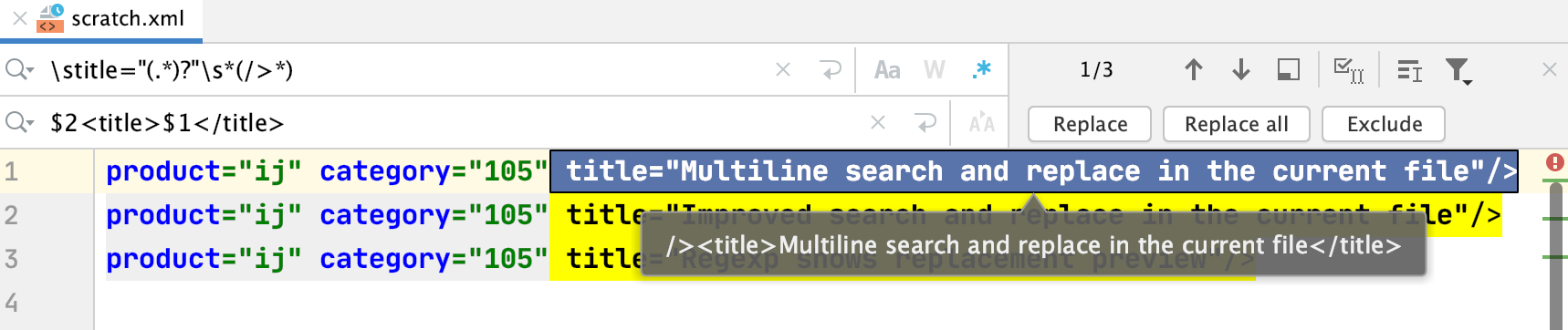
Task: Open replace history dropdown
Action: (x=19, y=122)
